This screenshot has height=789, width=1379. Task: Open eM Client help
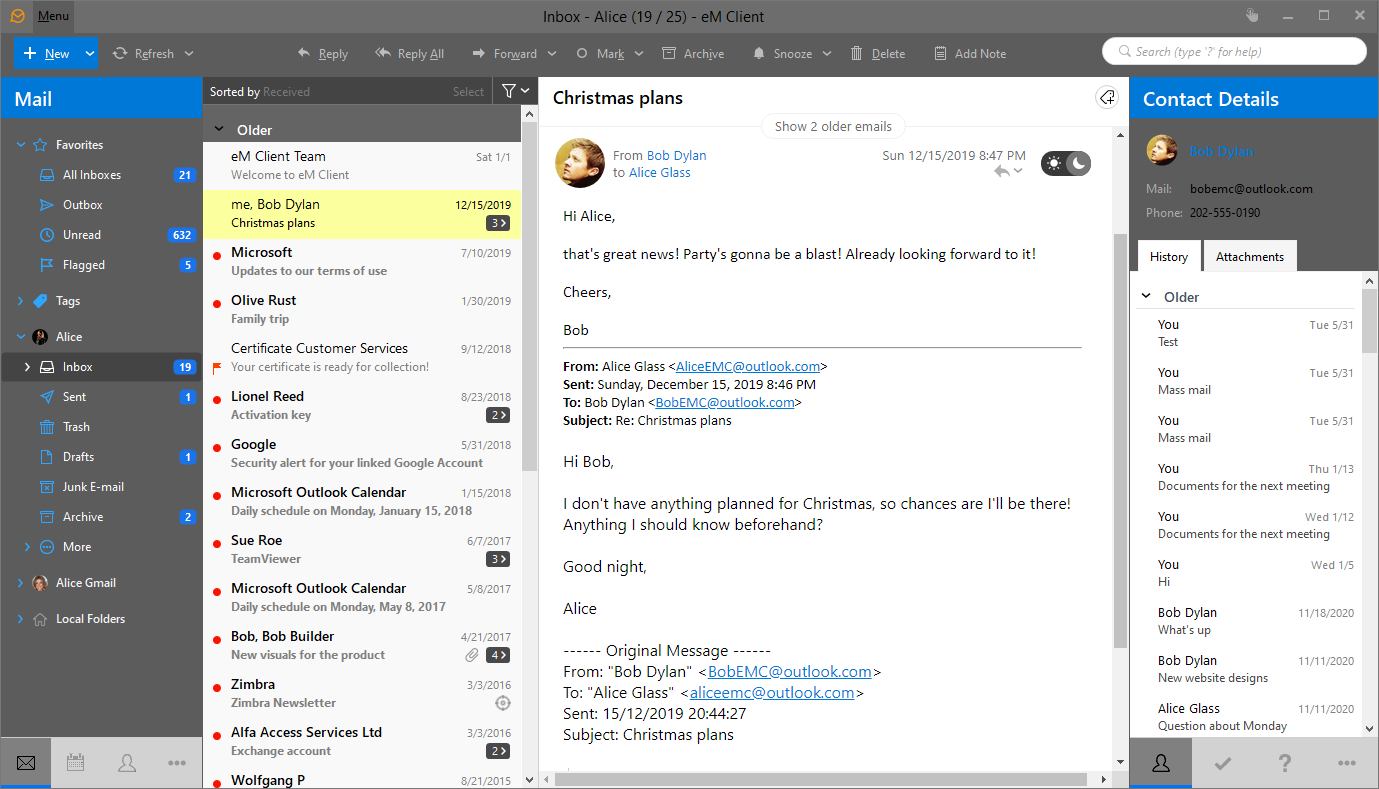(1284, 762)
